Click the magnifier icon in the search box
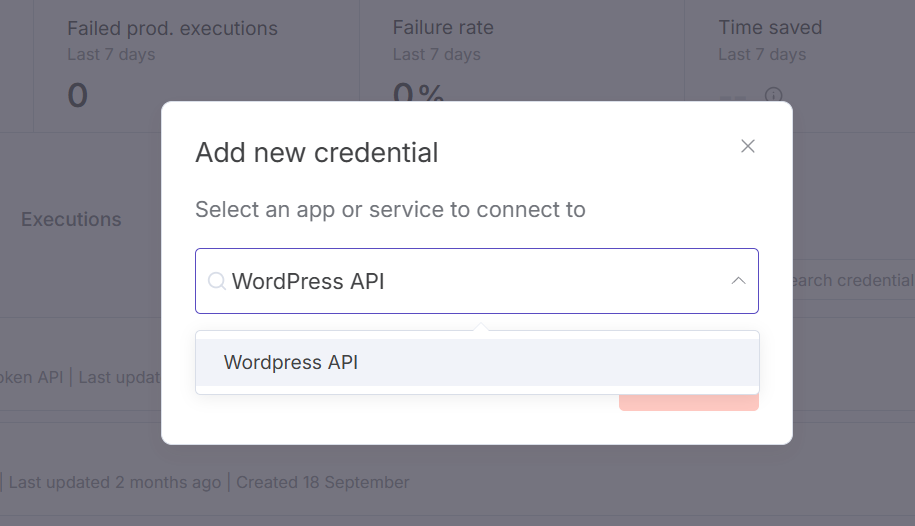This screenshot has height=526, width=915. point(216,282)
